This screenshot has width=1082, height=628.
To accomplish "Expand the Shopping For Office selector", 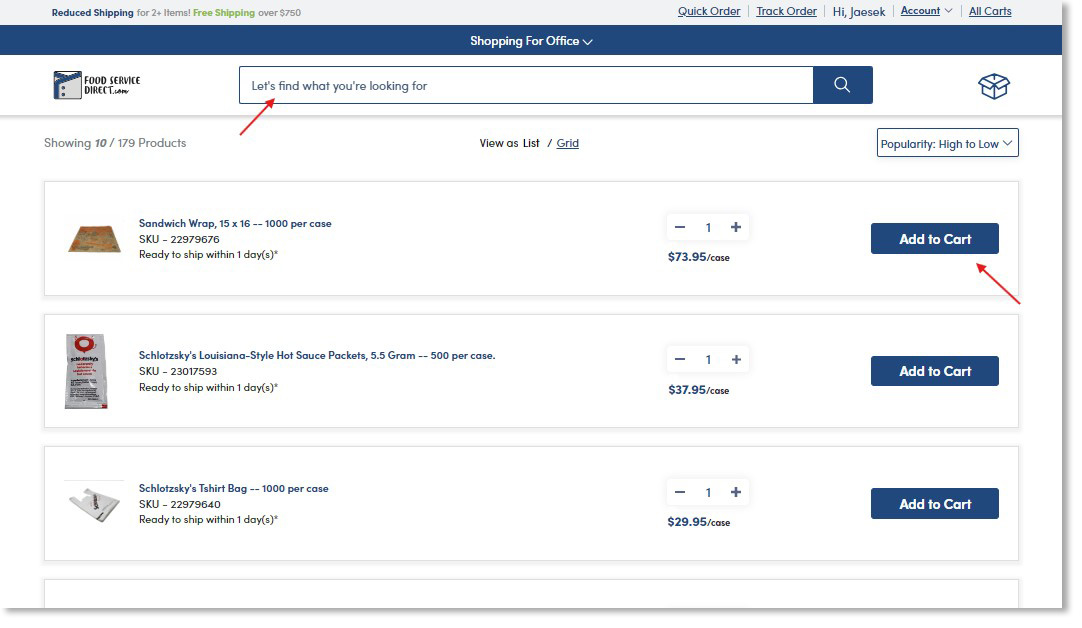I will click(531, 41).
